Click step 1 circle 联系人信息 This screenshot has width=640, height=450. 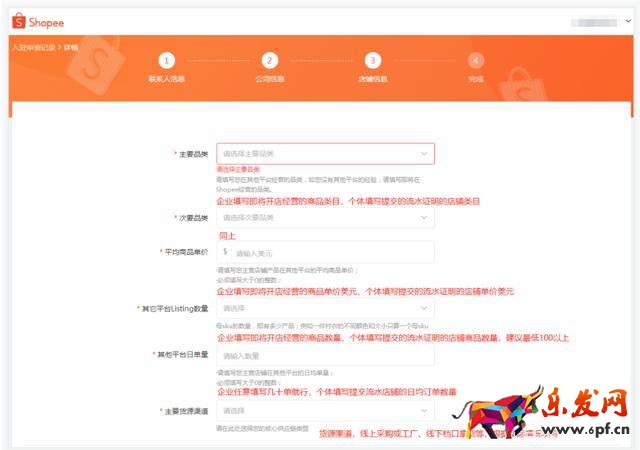pos(166,61)
